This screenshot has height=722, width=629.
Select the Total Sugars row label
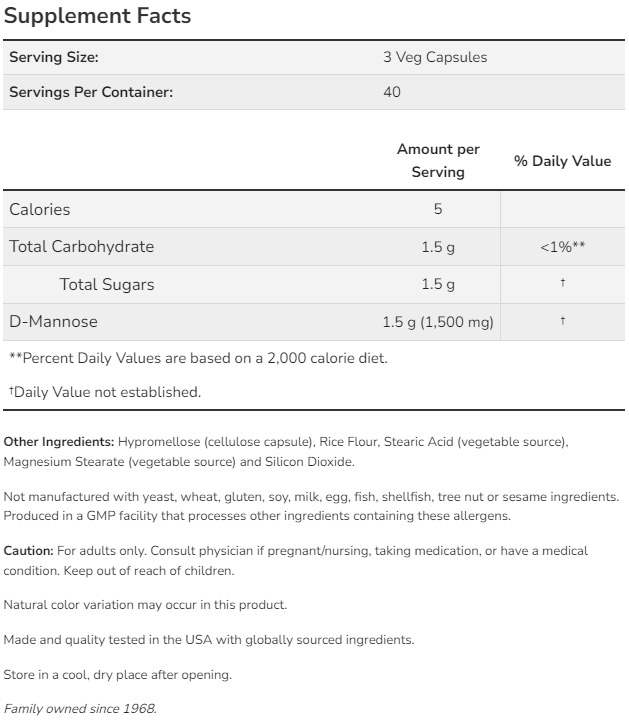click(x=107, y=284)
